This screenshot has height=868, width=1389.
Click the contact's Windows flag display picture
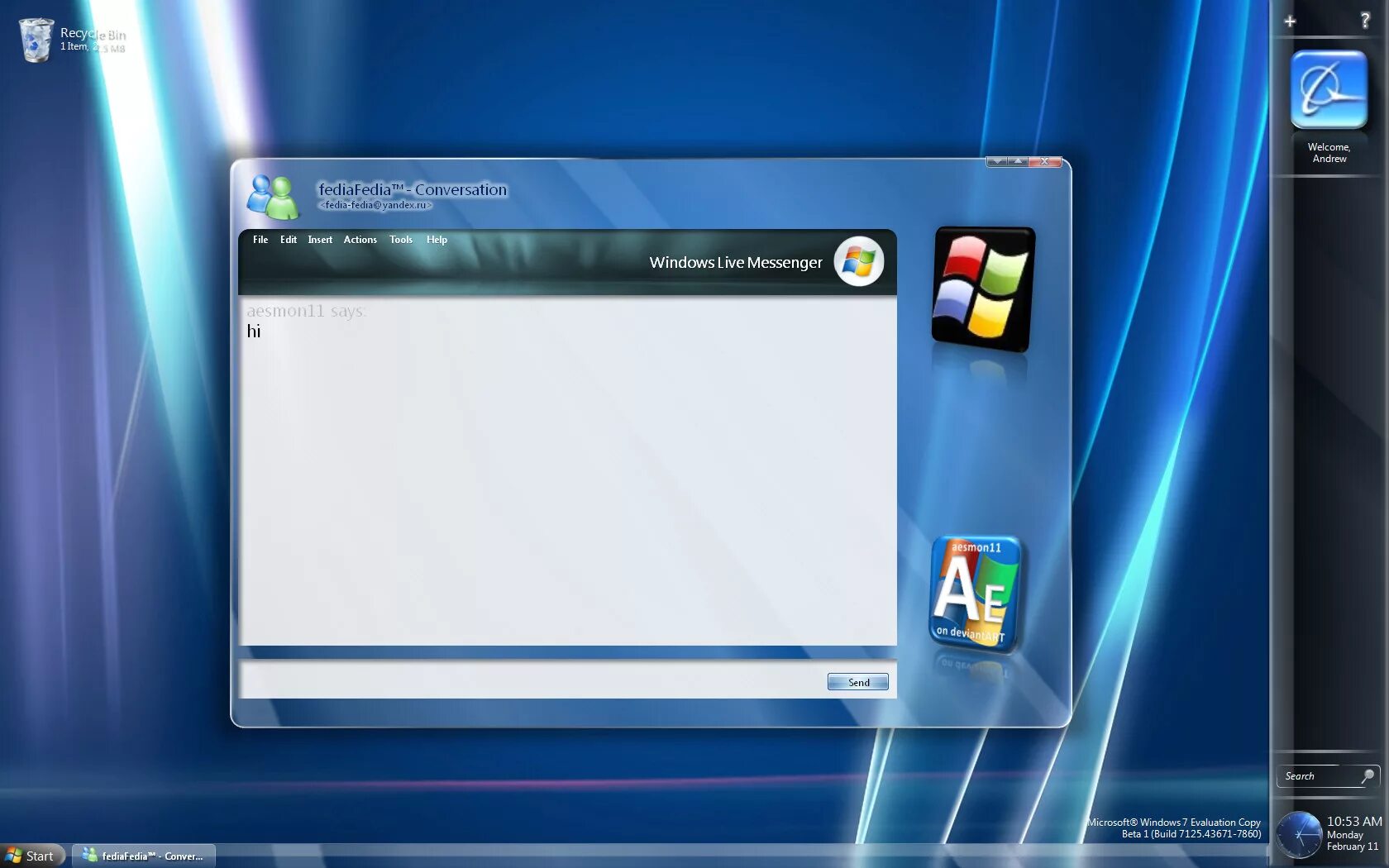pyautogui.click(x=983, y=289)
